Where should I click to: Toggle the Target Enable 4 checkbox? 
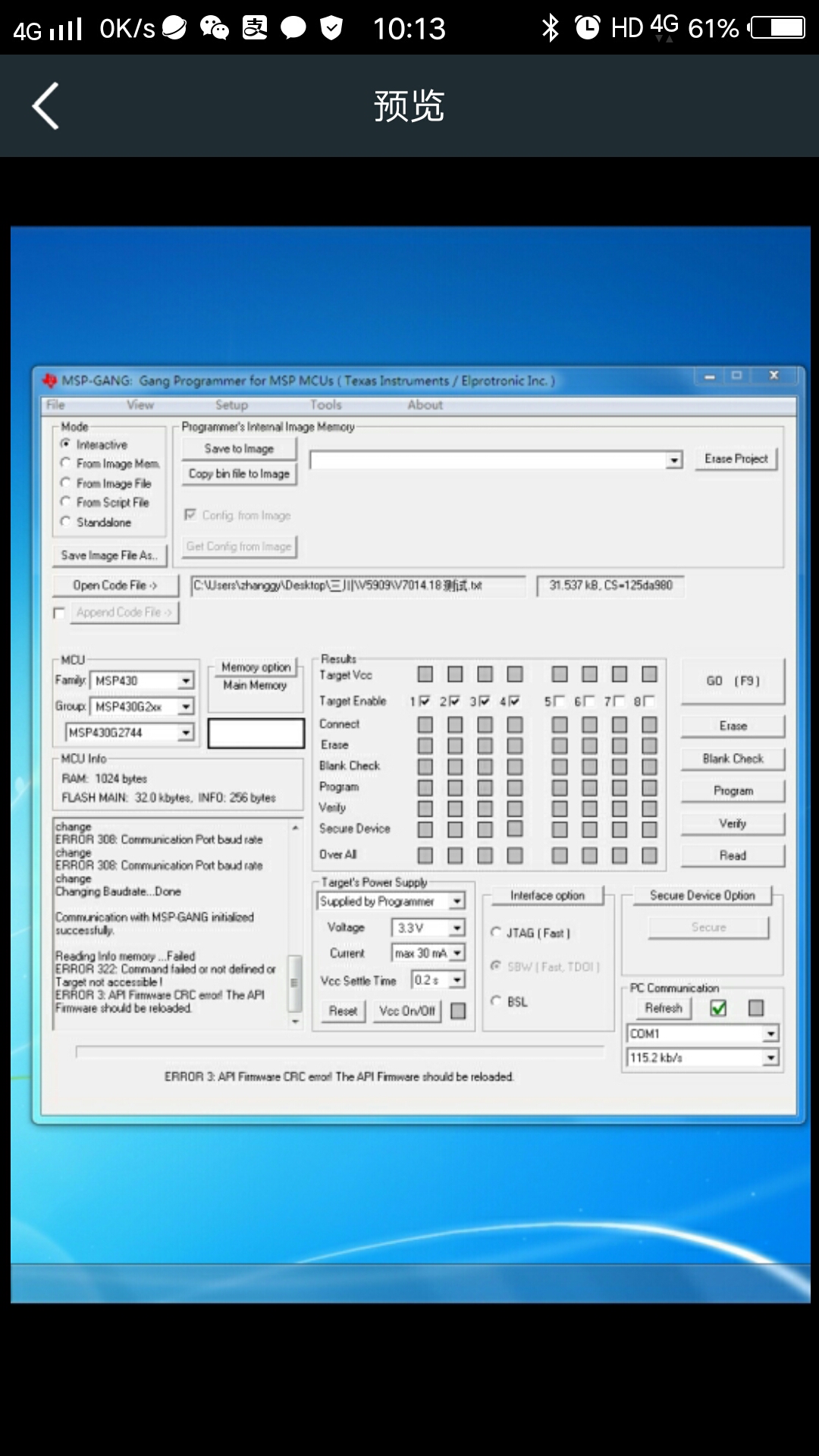coord(514,701)
